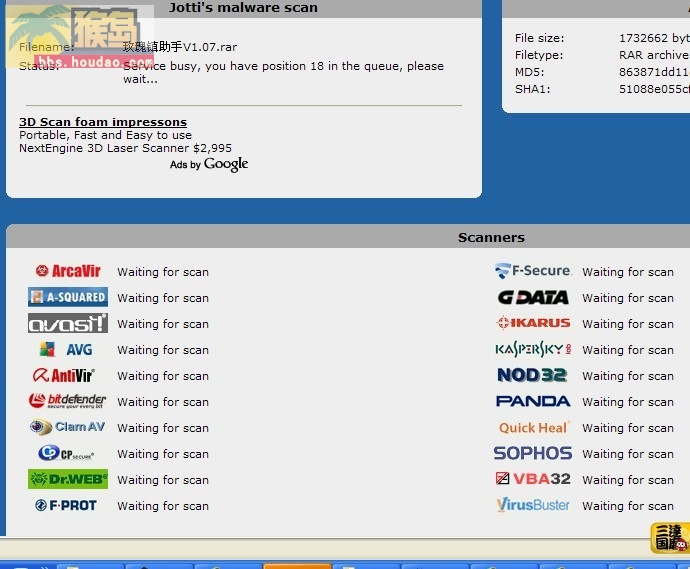
Task: Click the VirusBuster Waiting for scan status
Action: (628, 506)
